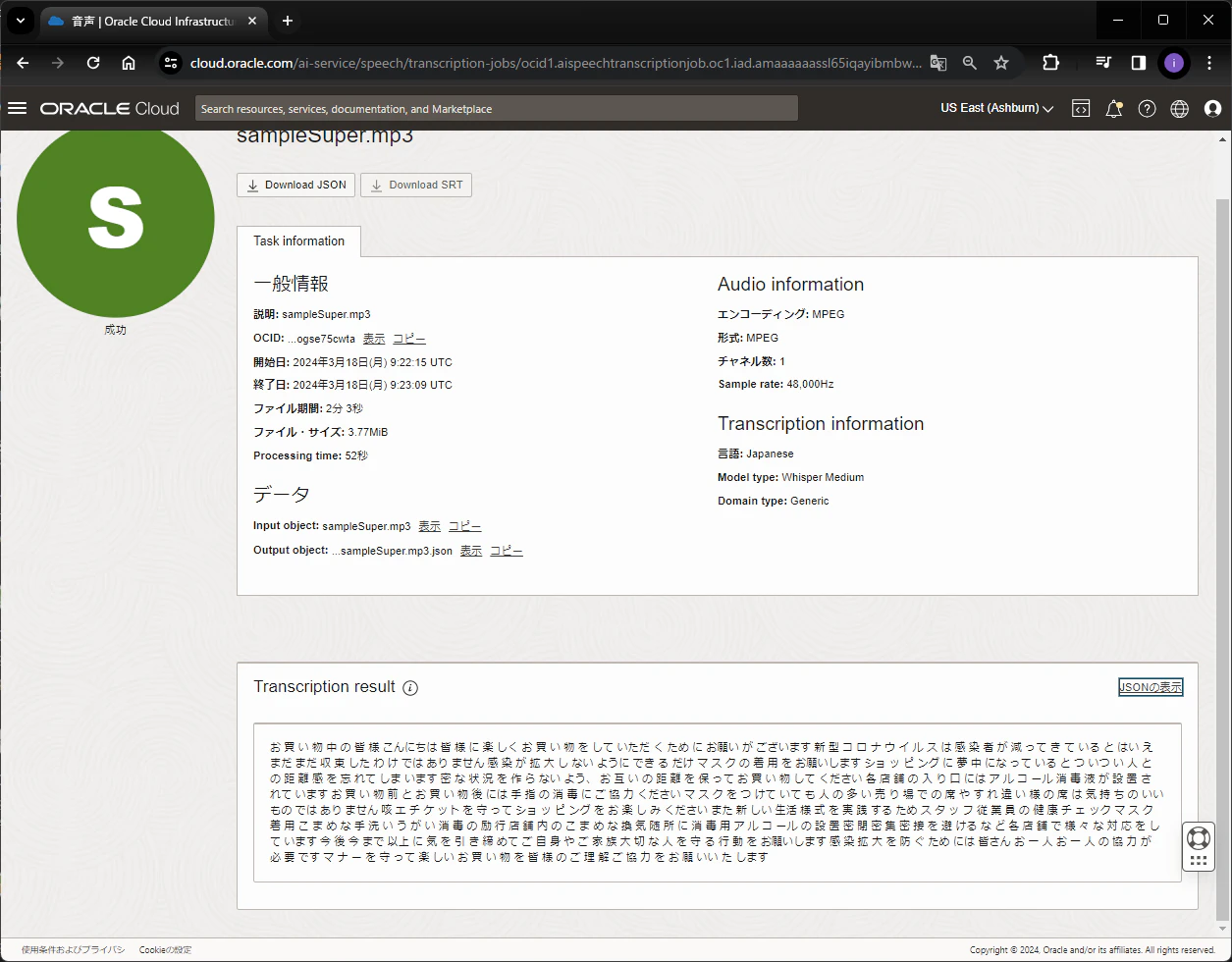Show the Output object with 表示 link
Screen dimensions: 1232x962
[471, 551]
